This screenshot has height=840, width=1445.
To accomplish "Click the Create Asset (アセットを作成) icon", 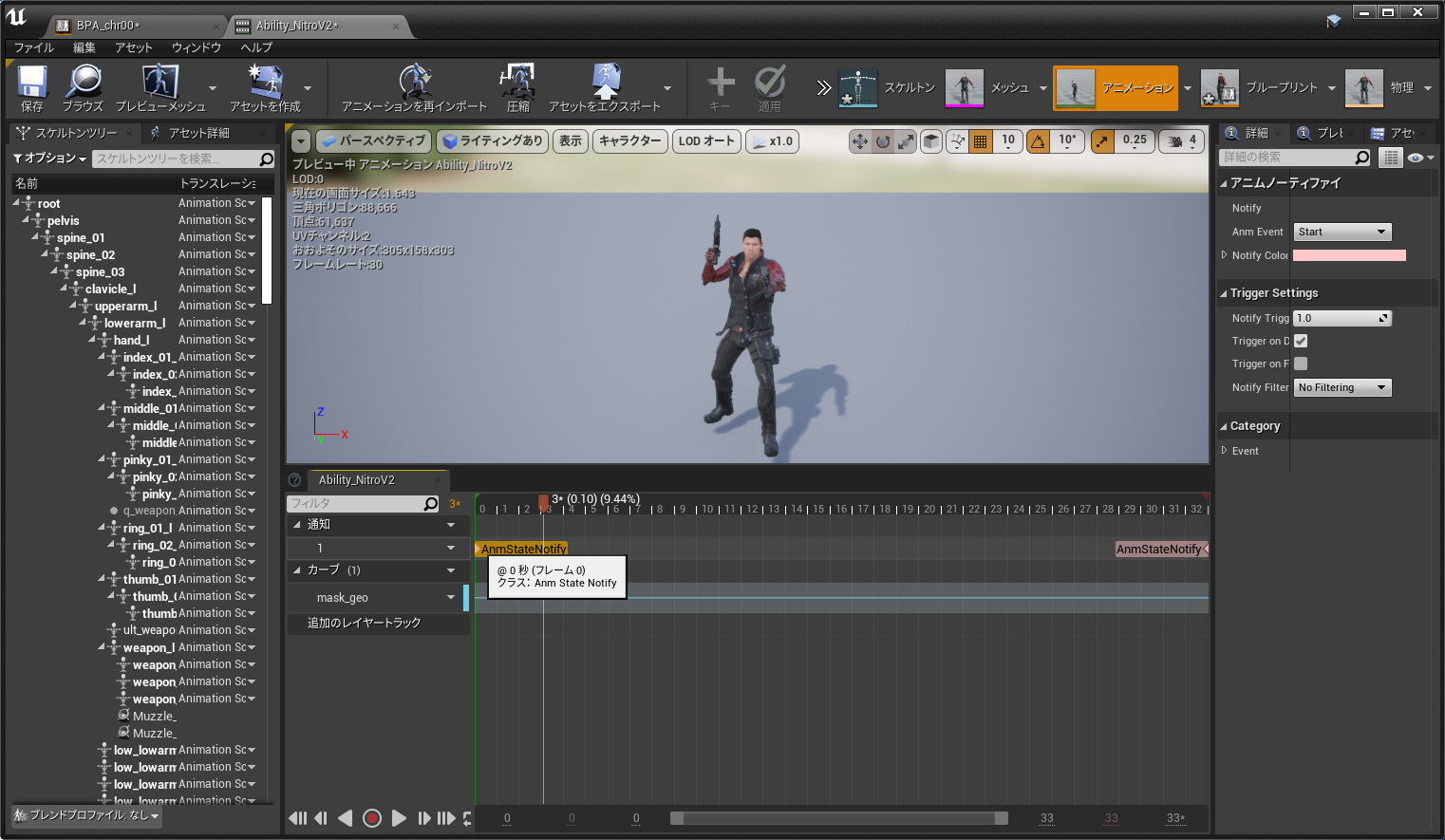I will tap(265, 83).
